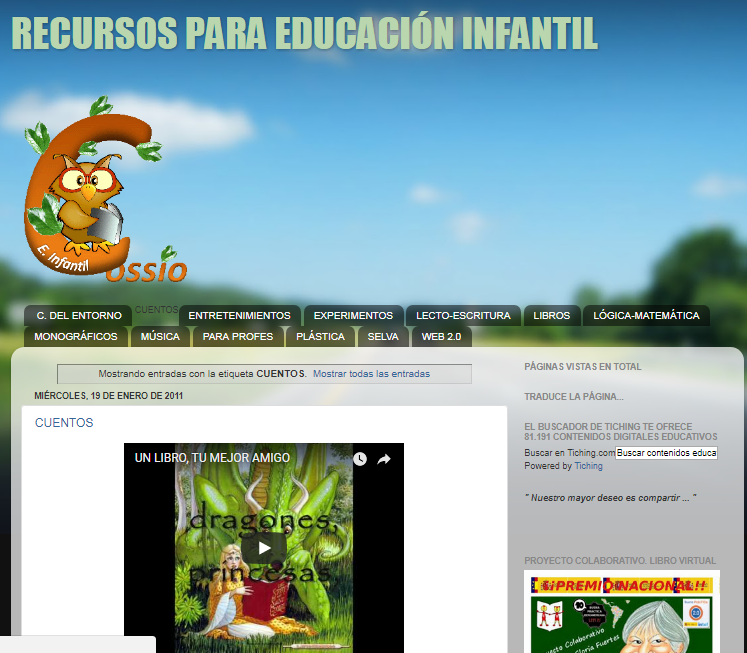Open the C. DEL ENTORNO tab
747x653 pixels.
(x=78, y=316)
